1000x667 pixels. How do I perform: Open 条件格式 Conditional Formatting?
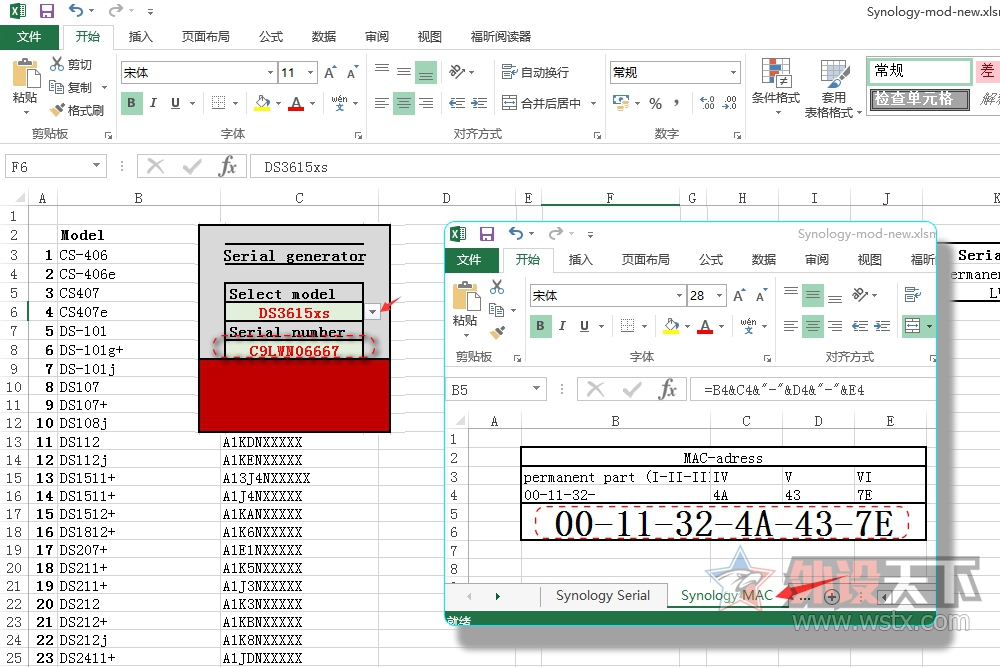tap(776, 85)
